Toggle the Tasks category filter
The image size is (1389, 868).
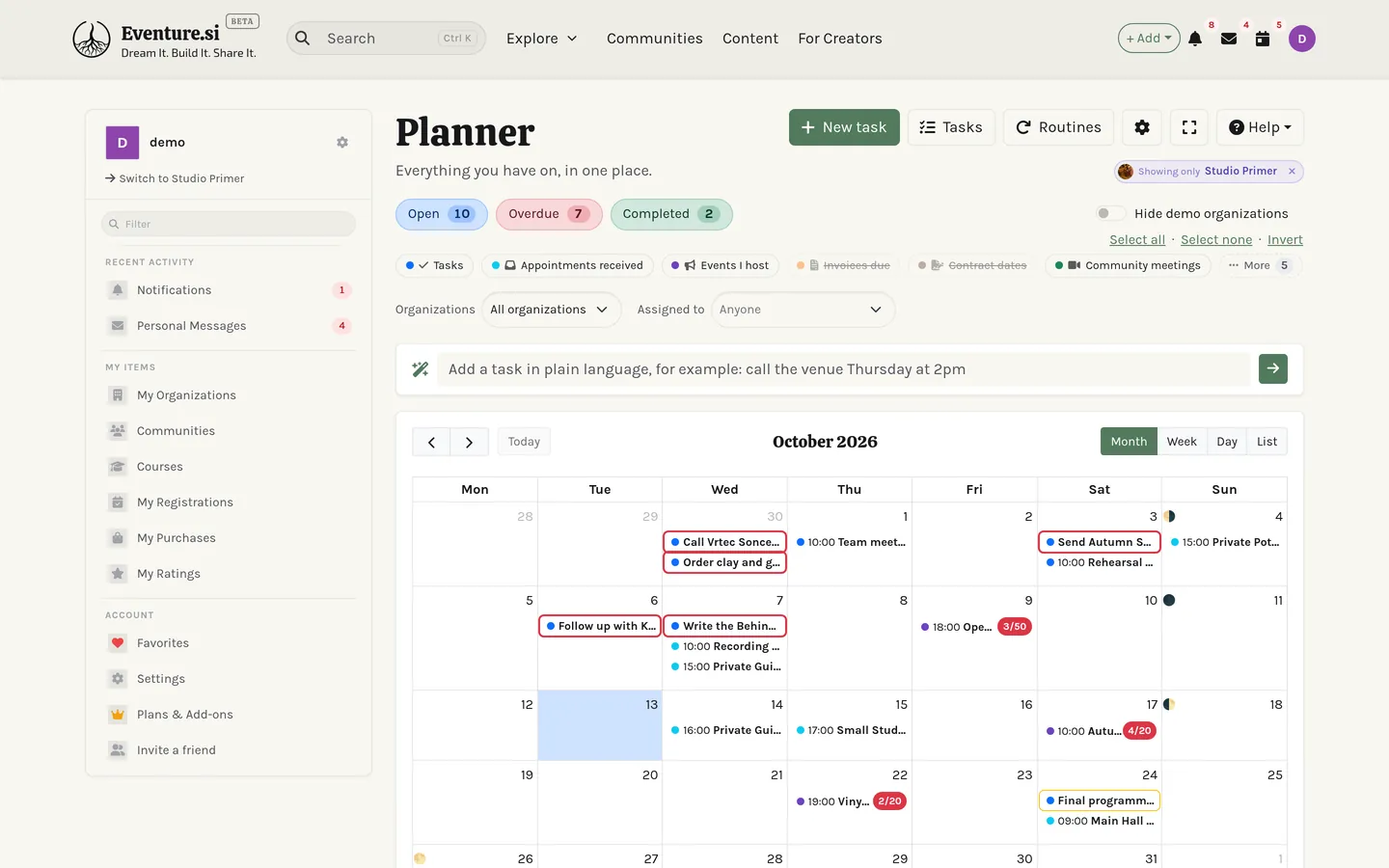point(434,265)
